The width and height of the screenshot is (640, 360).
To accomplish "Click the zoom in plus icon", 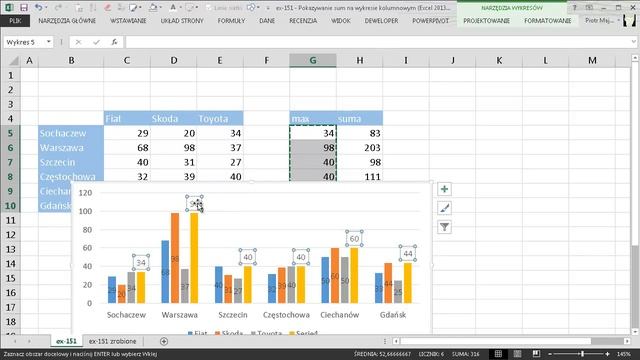I will click(607, 354).
